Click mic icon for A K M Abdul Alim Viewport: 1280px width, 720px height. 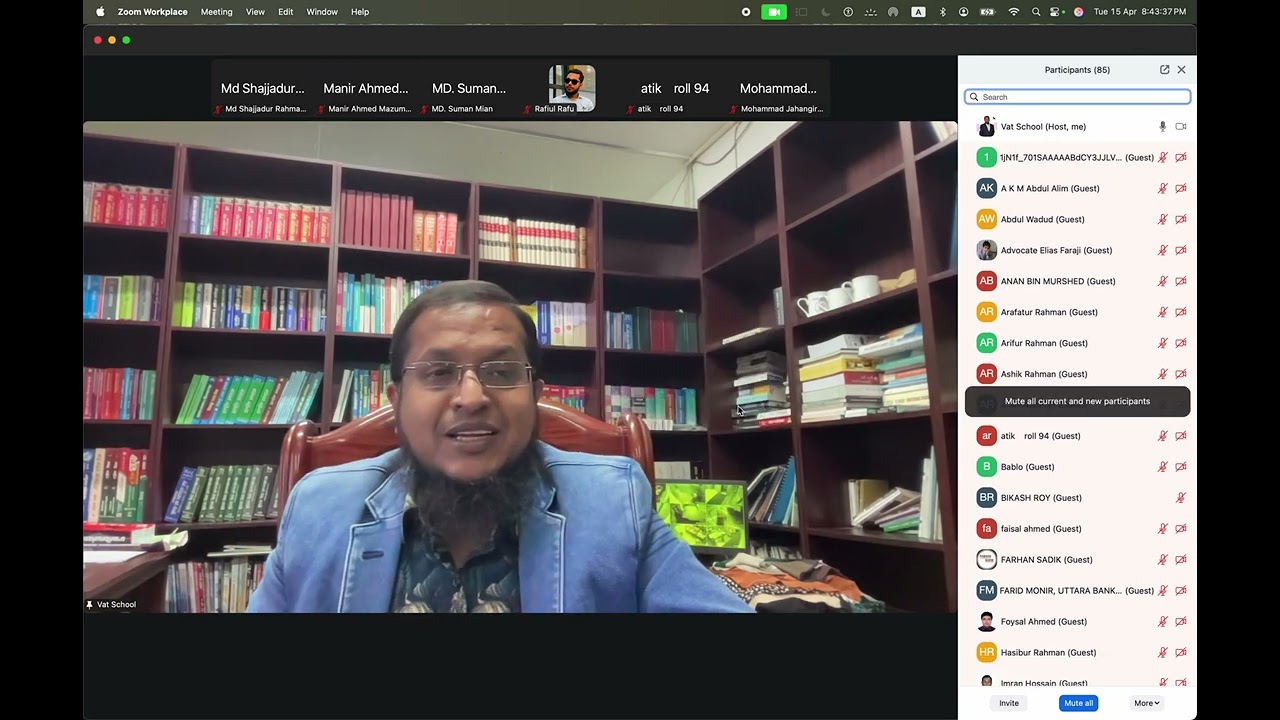click(1162, 189)
